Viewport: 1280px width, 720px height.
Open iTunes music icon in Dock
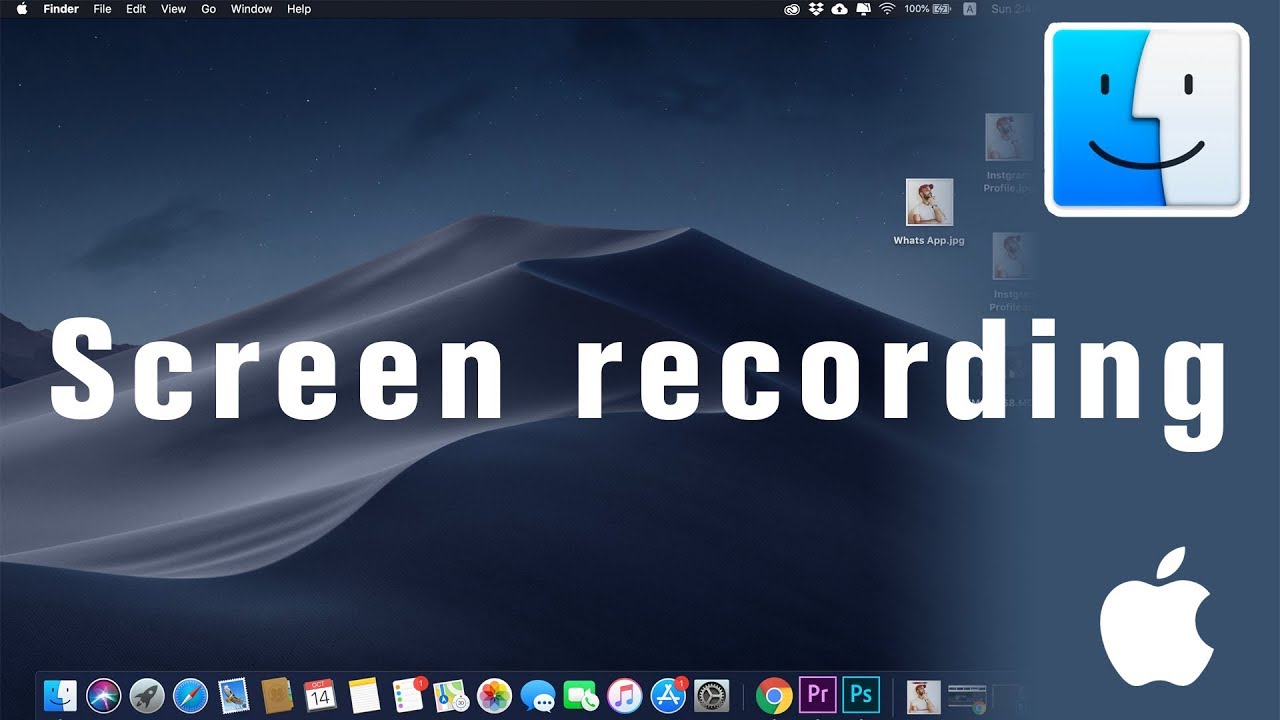click(x=624, y=694)
